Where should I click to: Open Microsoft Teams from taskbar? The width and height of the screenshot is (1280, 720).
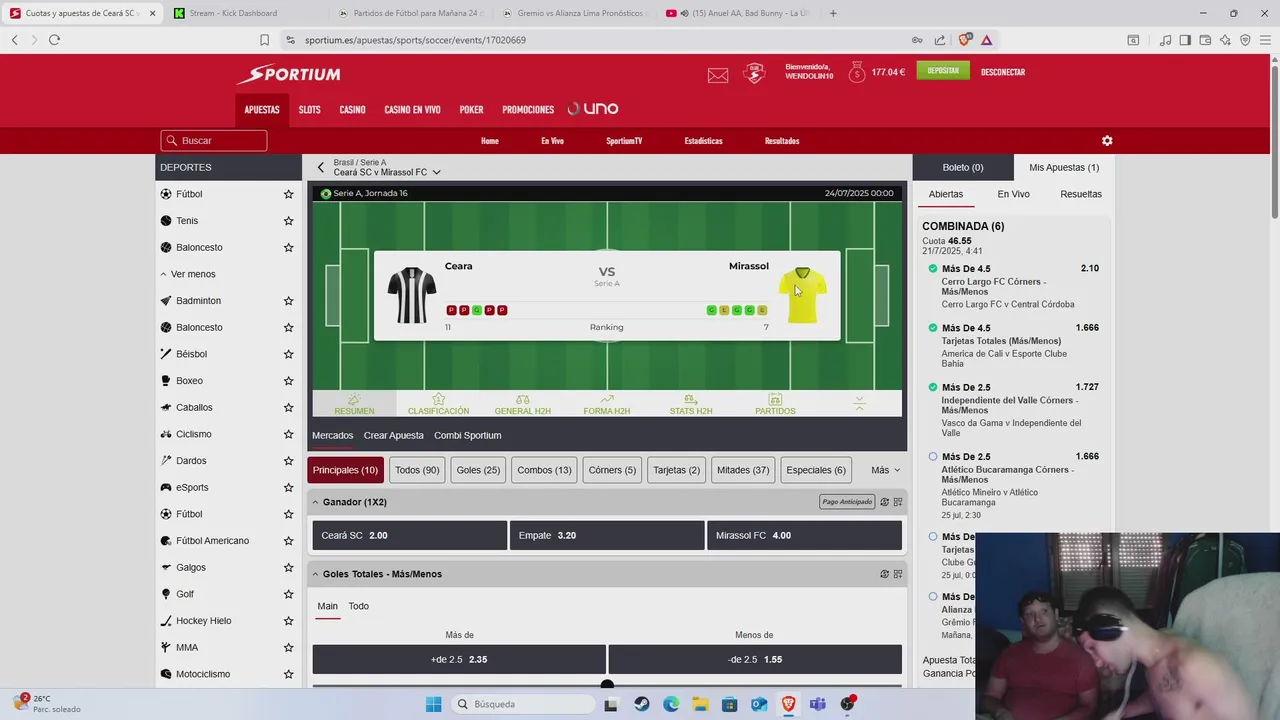pos(817,704)
